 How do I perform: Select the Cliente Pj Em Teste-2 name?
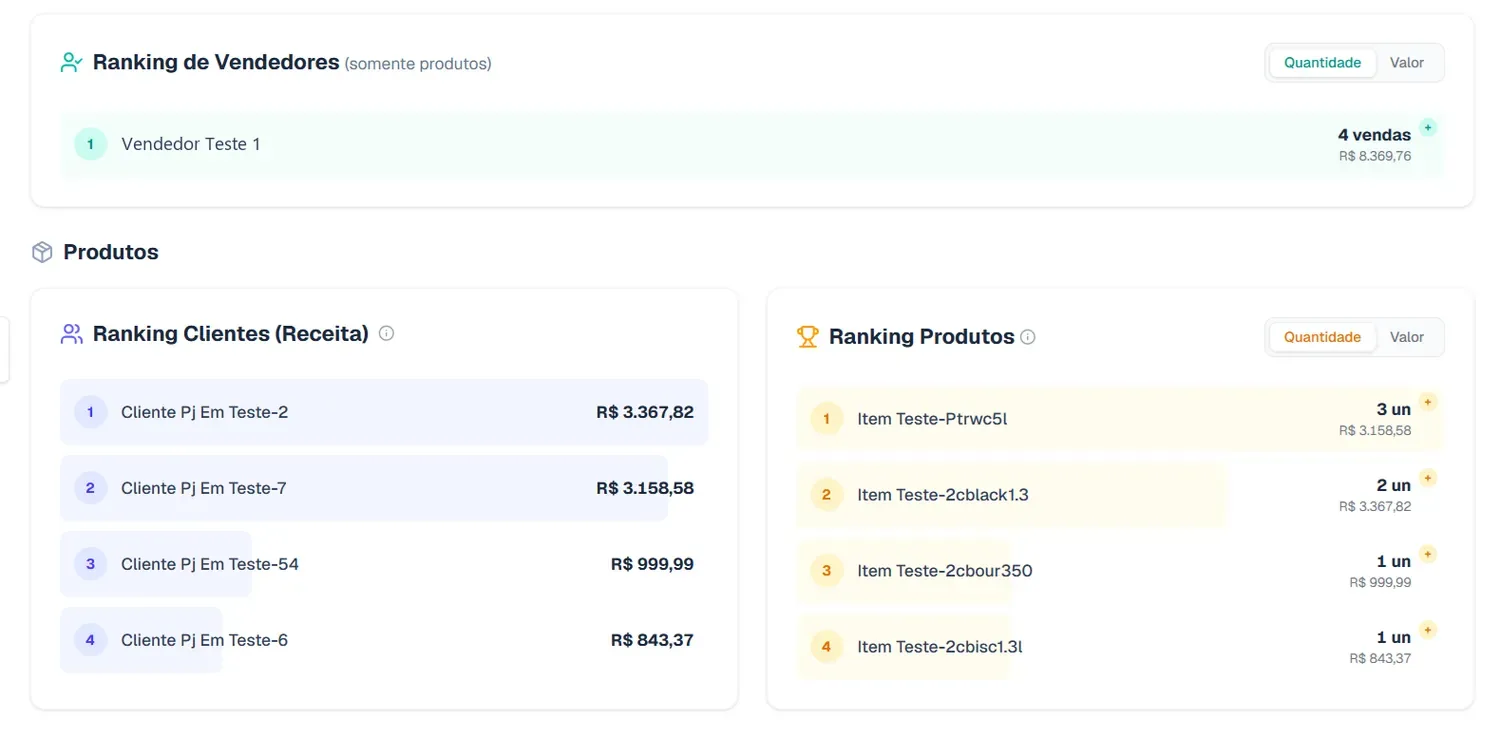(x=205, y=412)
